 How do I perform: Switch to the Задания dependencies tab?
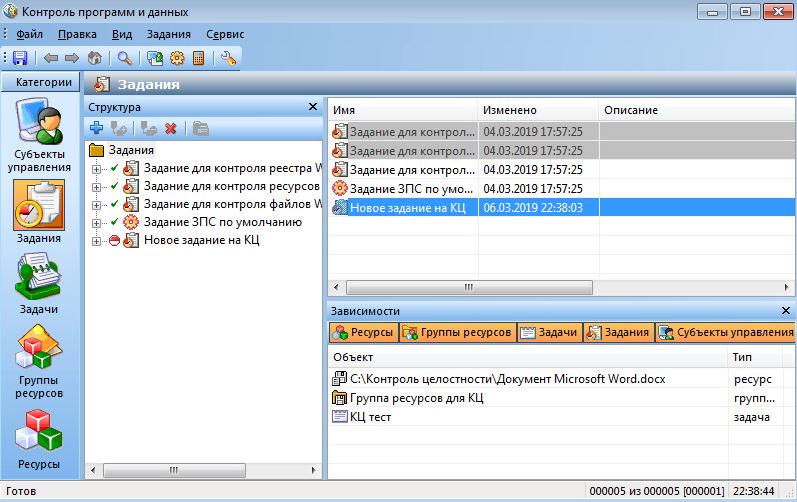(619, 332)
